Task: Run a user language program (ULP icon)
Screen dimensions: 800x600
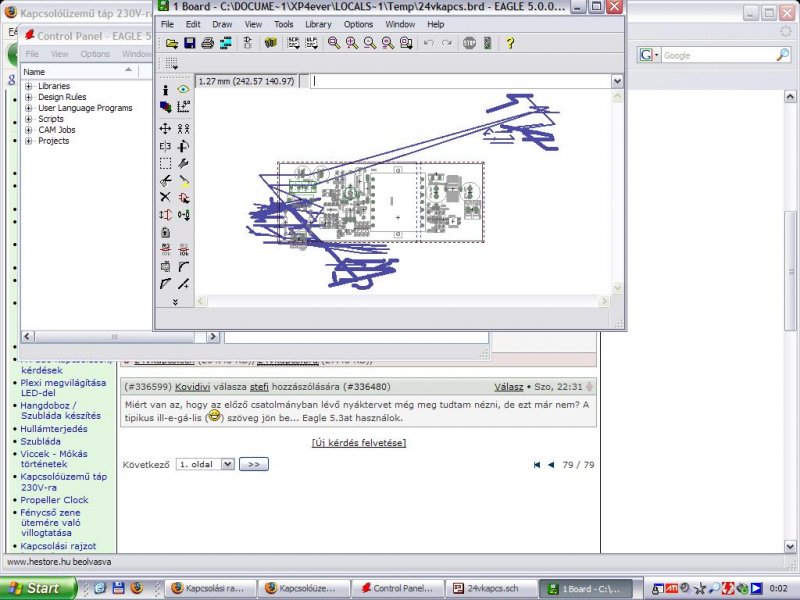Action: [311, 43]
